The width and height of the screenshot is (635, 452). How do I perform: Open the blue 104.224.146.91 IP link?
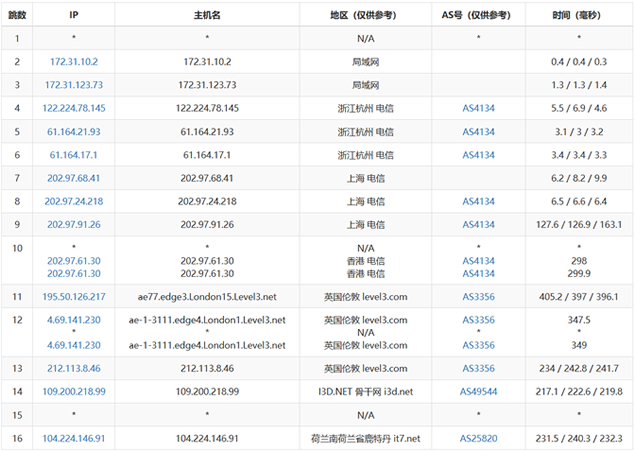(75, 438)
